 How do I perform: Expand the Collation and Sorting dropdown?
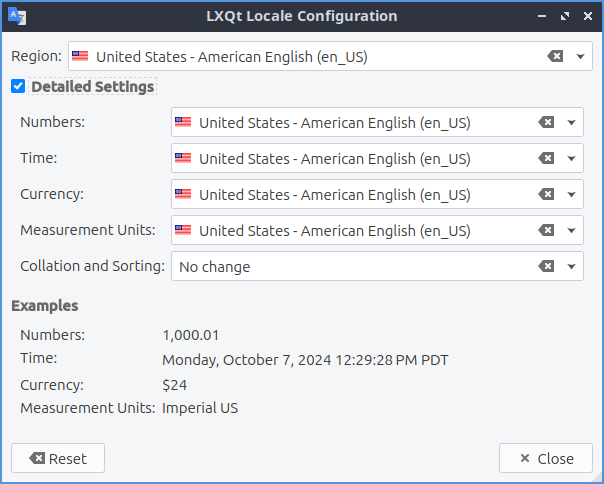[x=572, y=267]
